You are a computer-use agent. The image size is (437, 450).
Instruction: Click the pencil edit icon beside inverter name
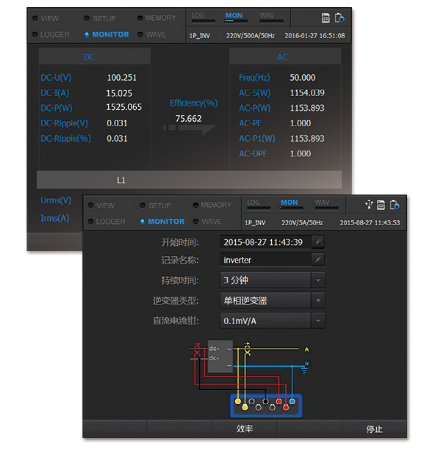pos(318,259)
